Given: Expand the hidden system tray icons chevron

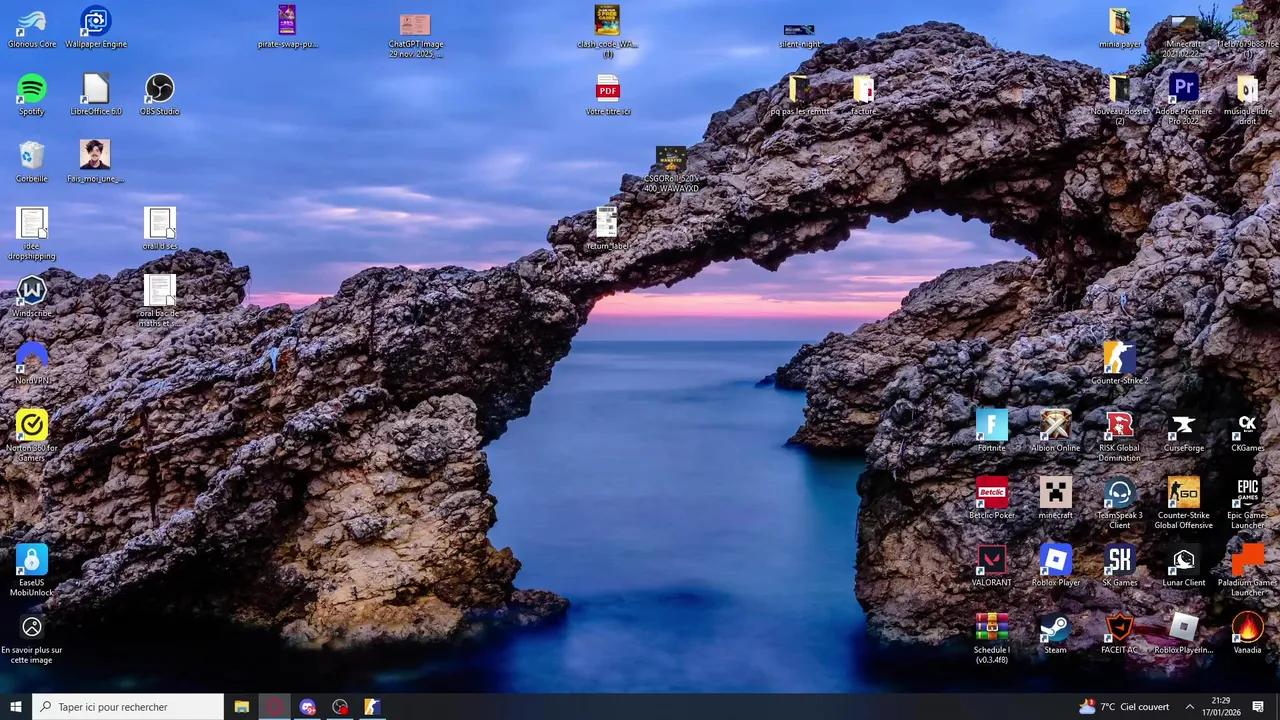Looking at the screenshot, I should pyautogui.click(x=1190, y=707).
